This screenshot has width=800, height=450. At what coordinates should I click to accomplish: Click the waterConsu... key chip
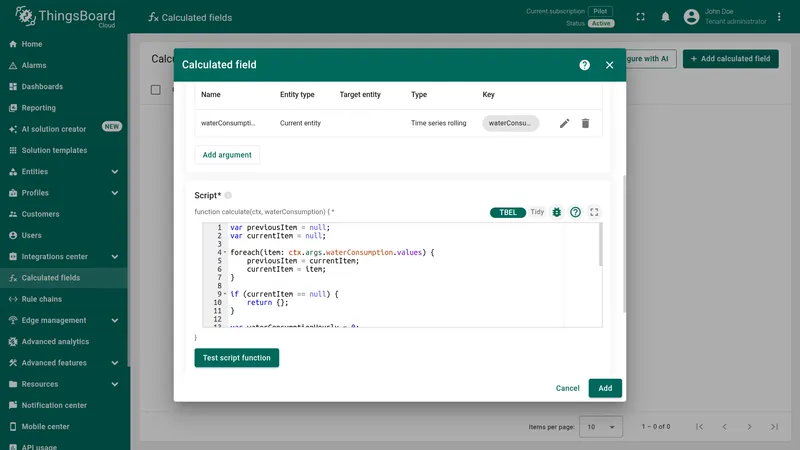510,123
